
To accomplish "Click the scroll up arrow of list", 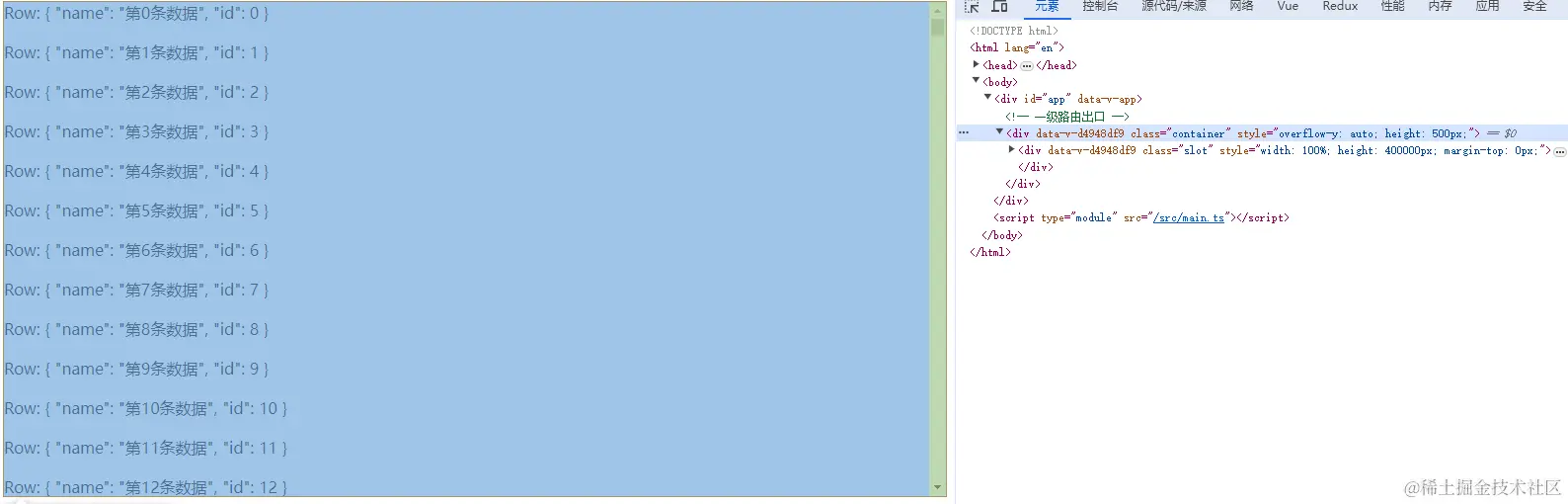I will coord(937,11).
